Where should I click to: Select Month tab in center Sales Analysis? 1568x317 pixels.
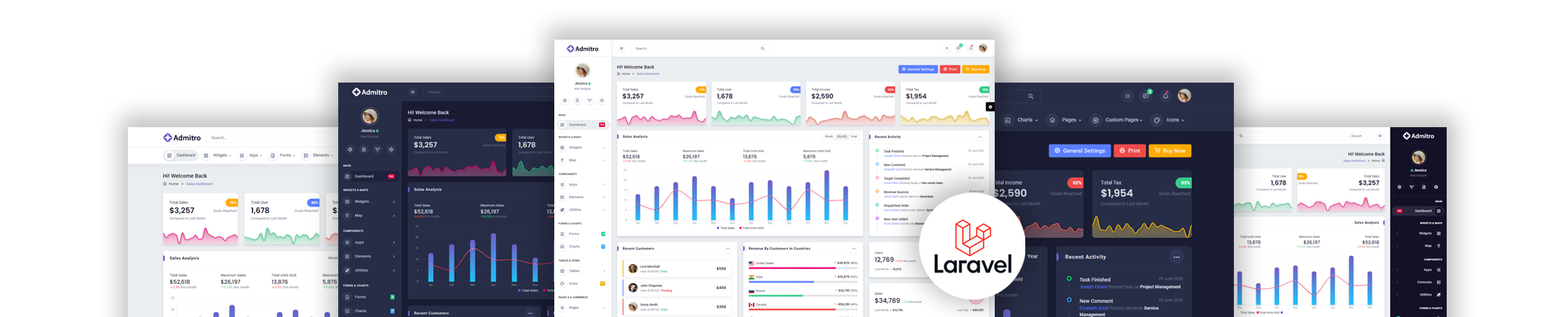841,136
